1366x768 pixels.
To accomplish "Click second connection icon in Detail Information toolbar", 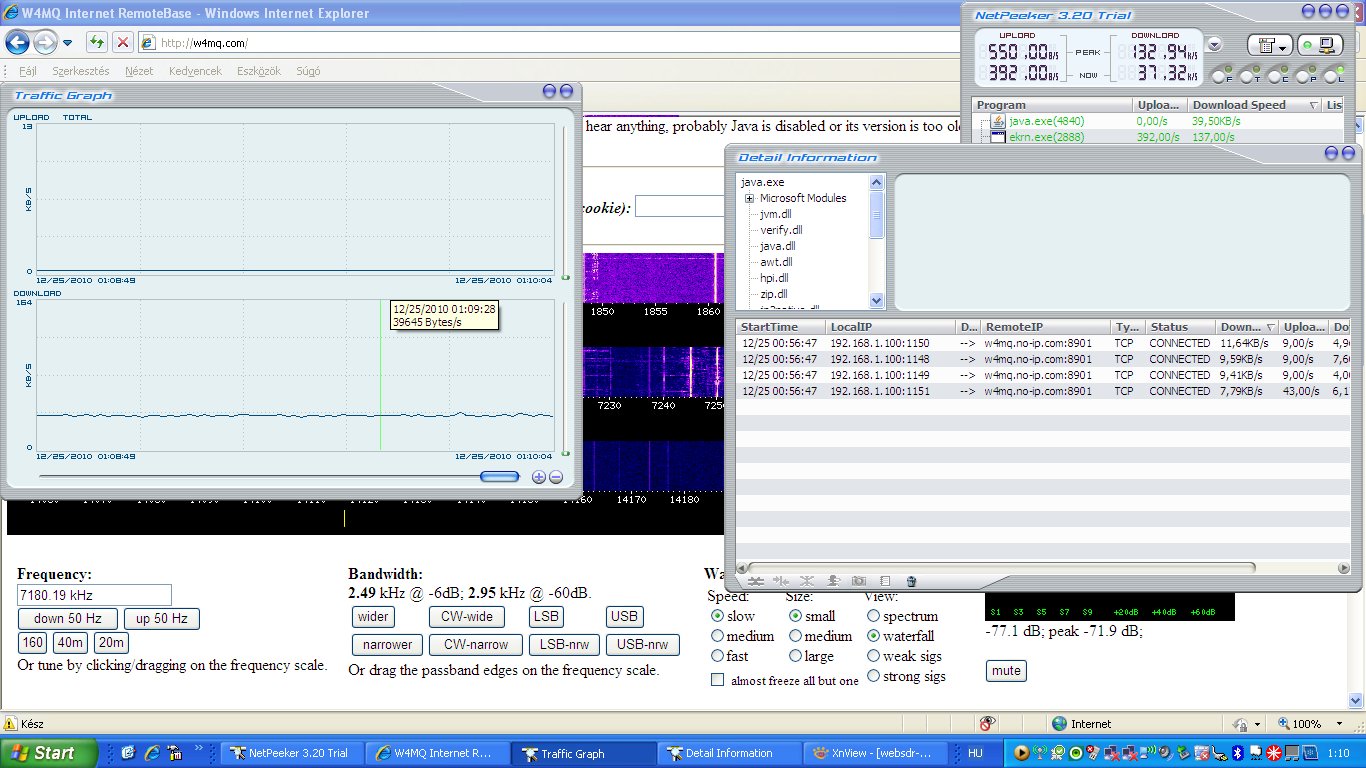I will [782, 581].
